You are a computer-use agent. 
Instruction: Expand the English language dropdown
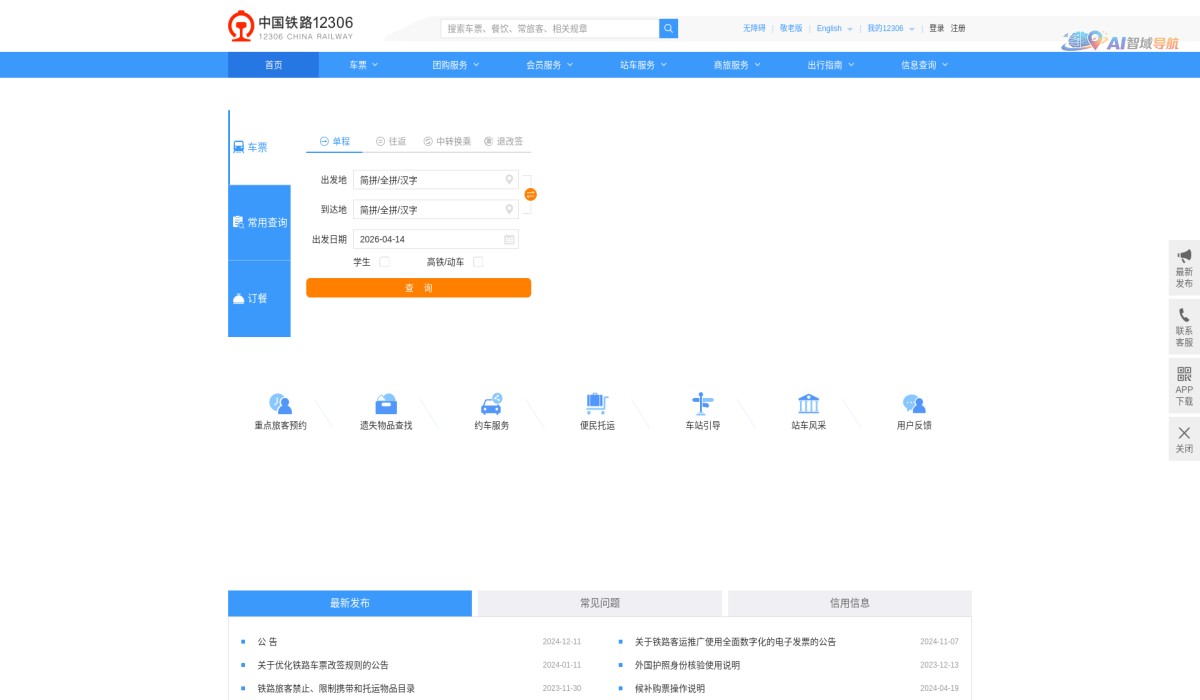click(x=829, y=28)
